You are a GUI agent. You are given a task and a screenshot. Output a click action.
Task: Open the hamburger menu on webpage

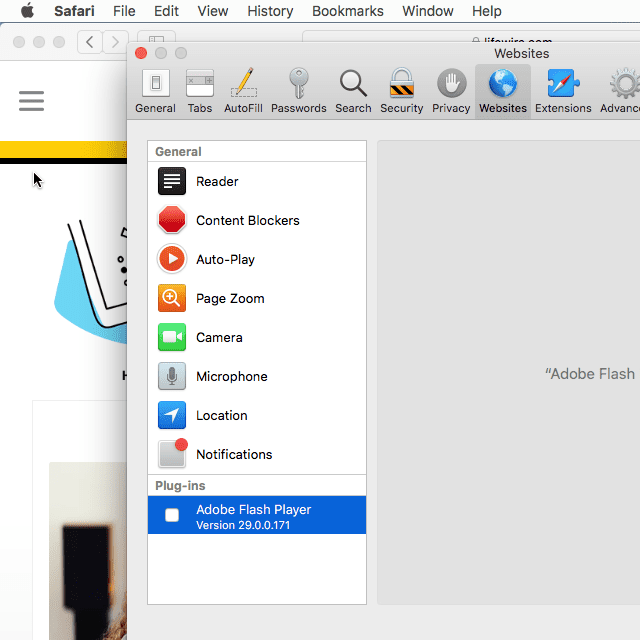pyautogui.click(x=31, y=101)
